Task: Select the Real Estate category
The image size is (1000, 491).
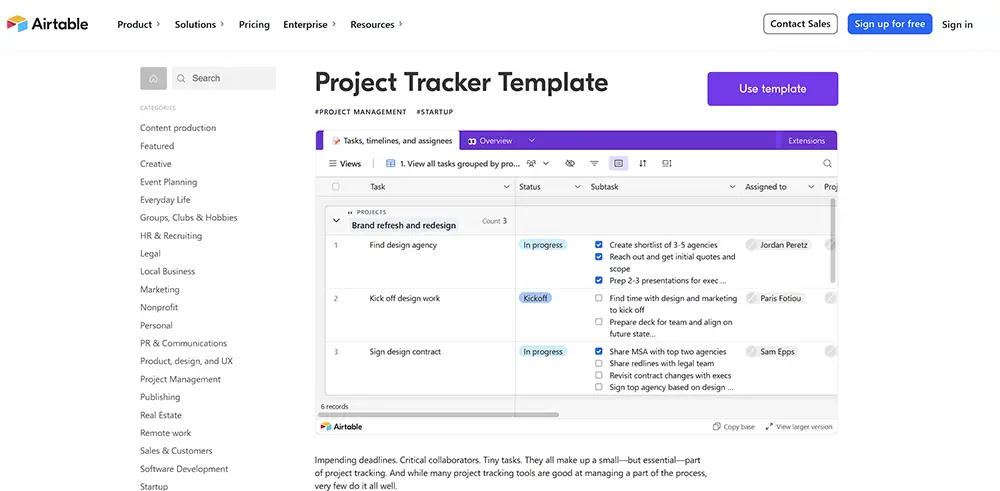Action: coord(161,415)
